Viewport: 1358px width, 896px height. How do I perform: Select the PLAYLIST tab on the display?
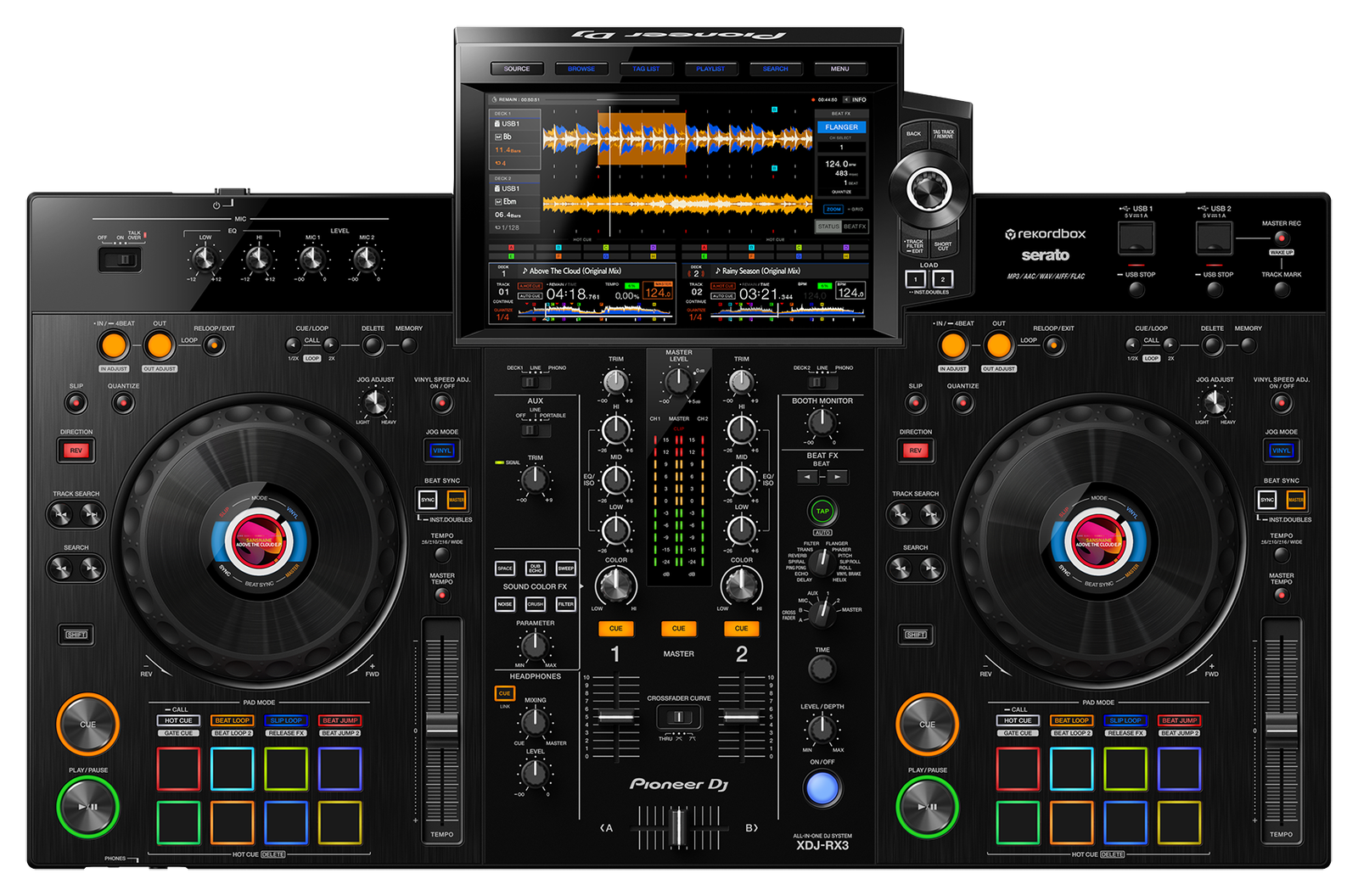(710, 69)
